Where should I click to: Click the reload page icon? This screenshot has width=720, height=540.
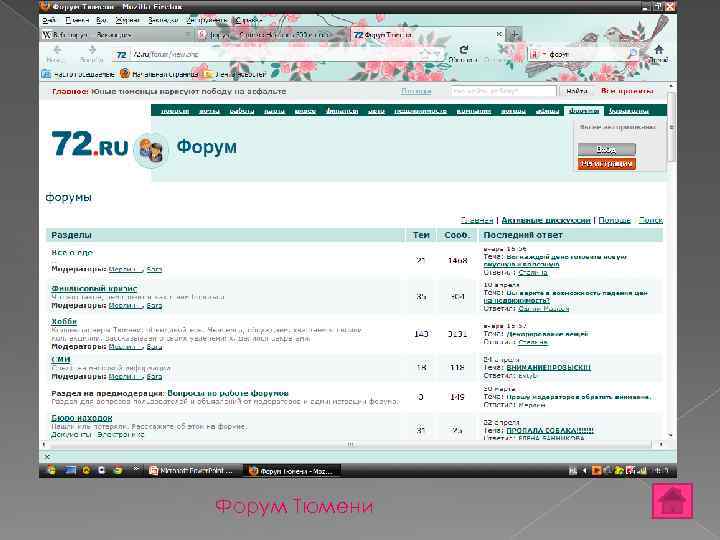tap(464, 49)
